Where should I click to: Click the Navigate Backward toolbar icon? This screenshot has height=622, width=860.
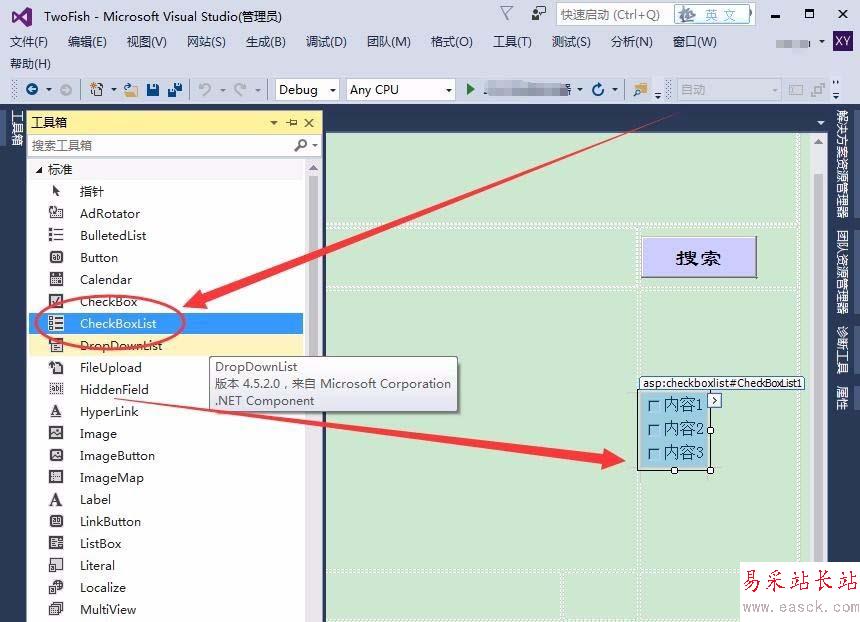tap(32, 89)
